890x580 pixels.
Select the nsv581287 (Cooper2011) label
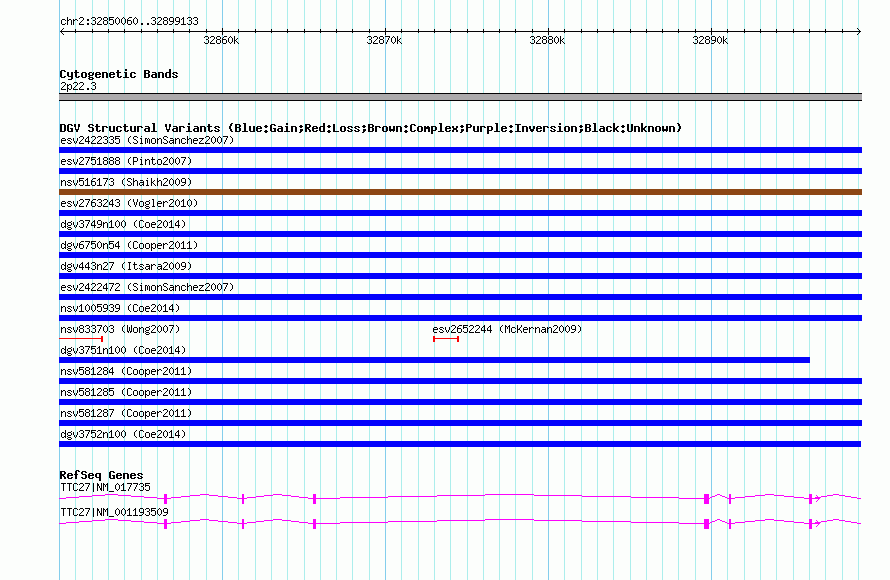point(126,413)
